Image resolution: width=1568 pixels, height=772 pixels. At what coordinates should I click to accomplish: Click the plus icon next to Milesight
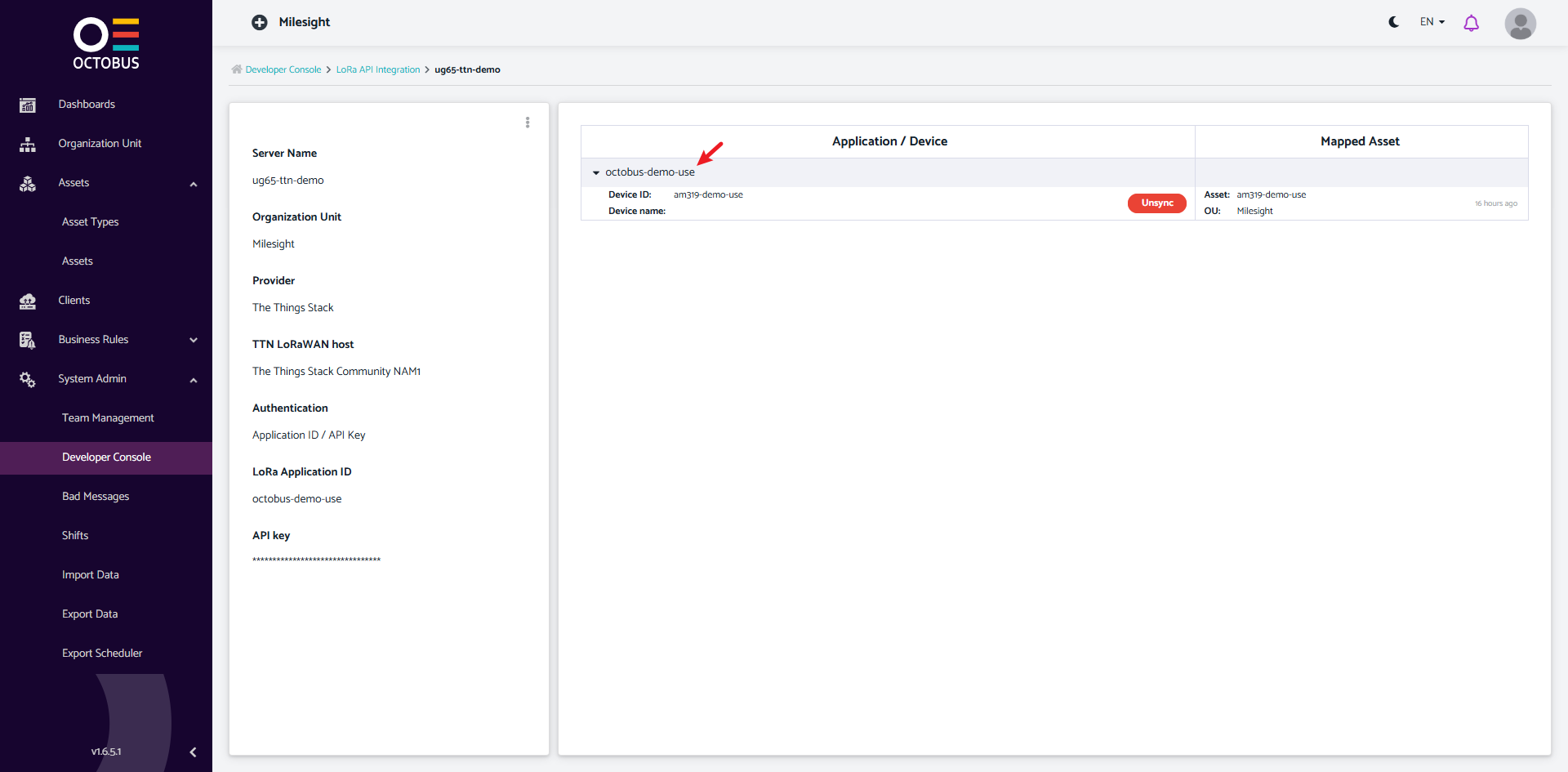point(260,22)
